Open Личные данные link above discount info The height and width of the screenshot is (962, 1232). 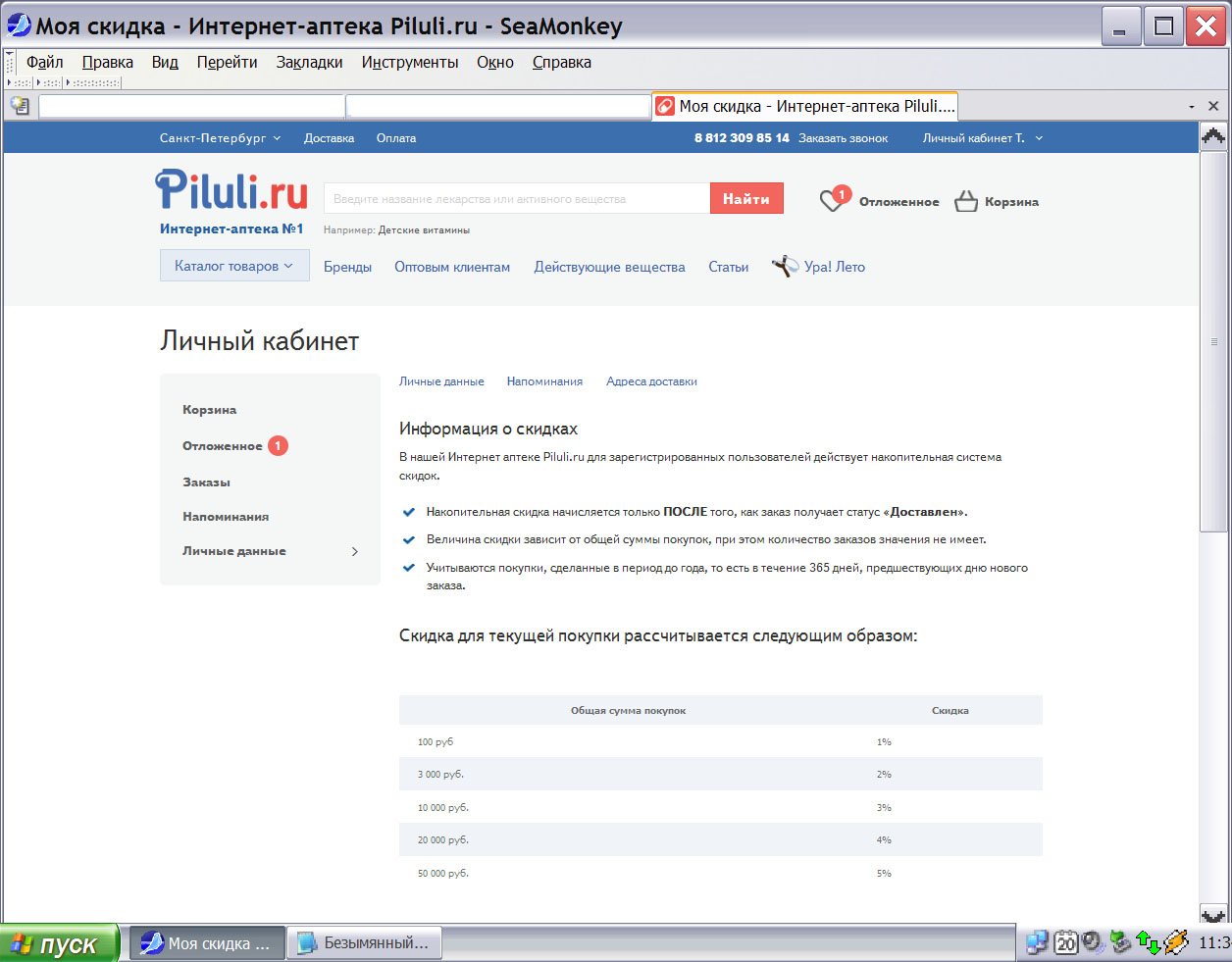pyautogui.click(x=441, y=381)
